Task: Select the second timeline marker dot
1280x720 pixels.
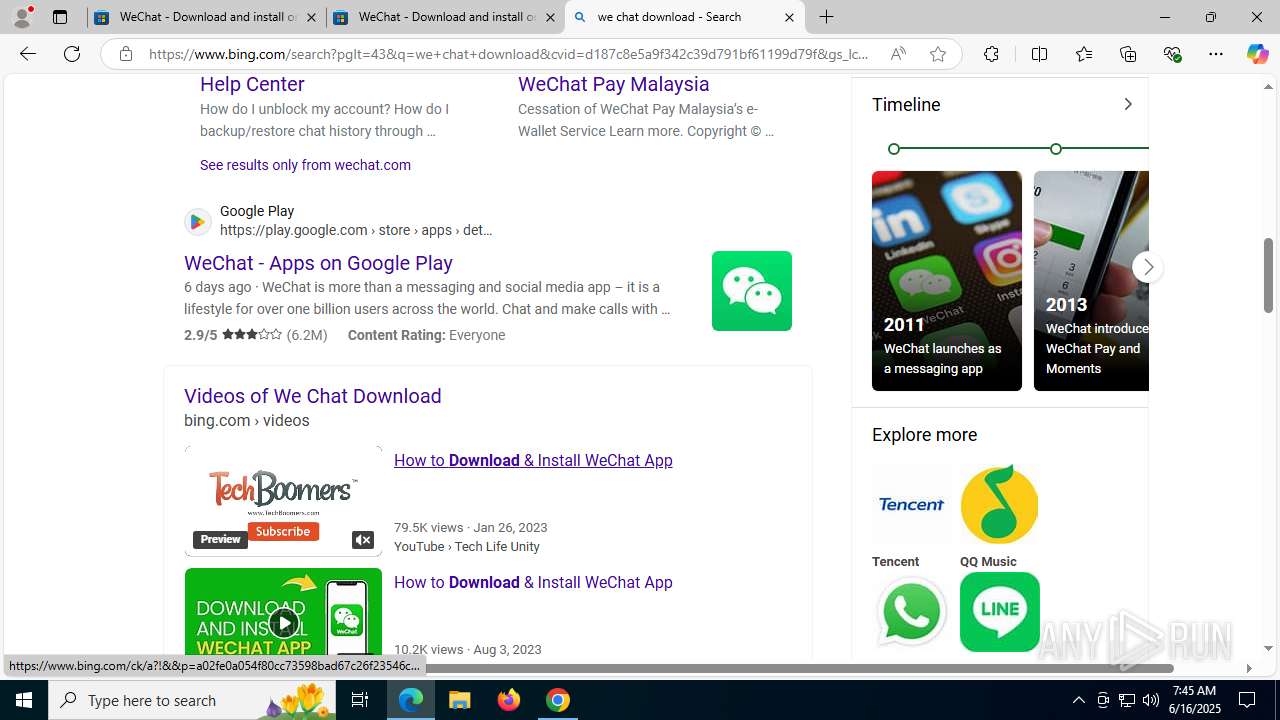Action: (x=1056, y=149)
